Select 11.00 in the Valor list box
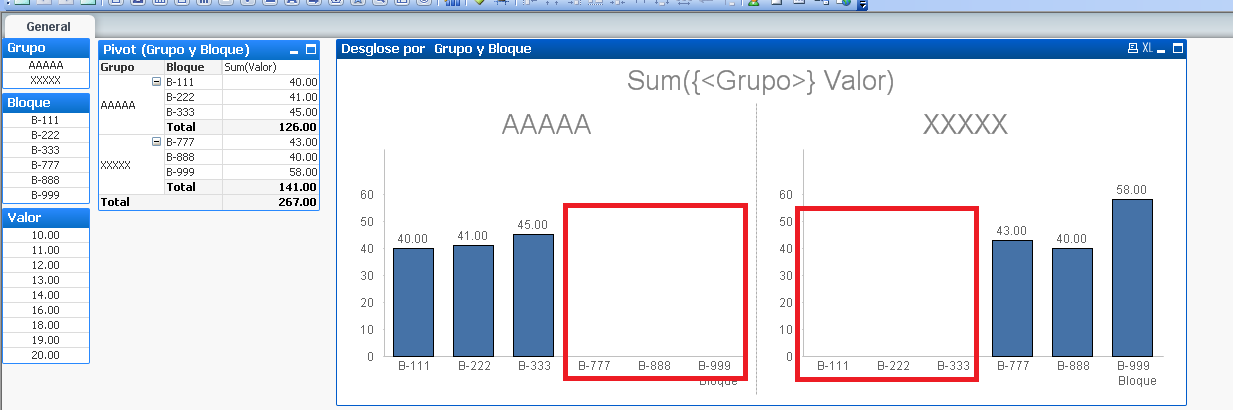 tap(46, 250)
